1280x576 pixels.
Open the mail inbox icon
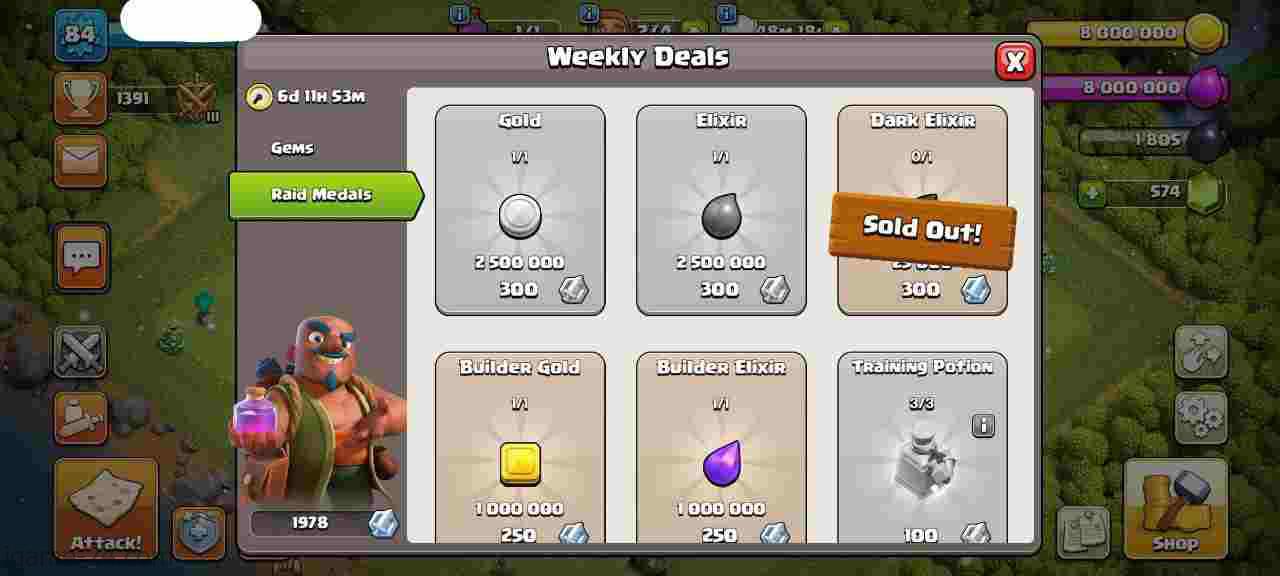(x=80, y=160)
